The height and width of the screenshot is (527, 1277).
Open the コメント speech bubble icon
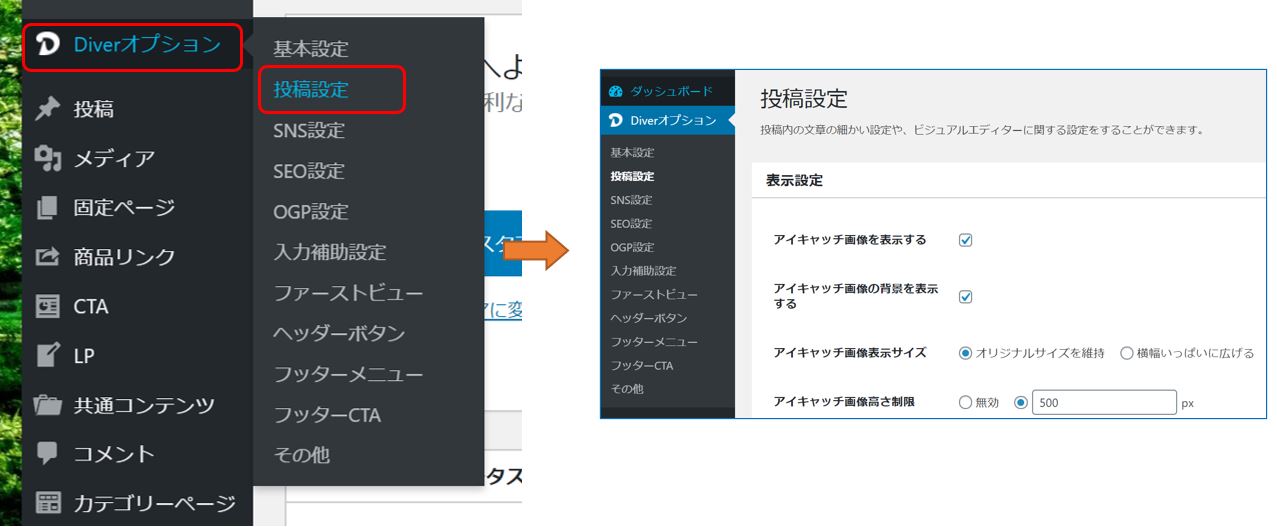coord(47,454)
